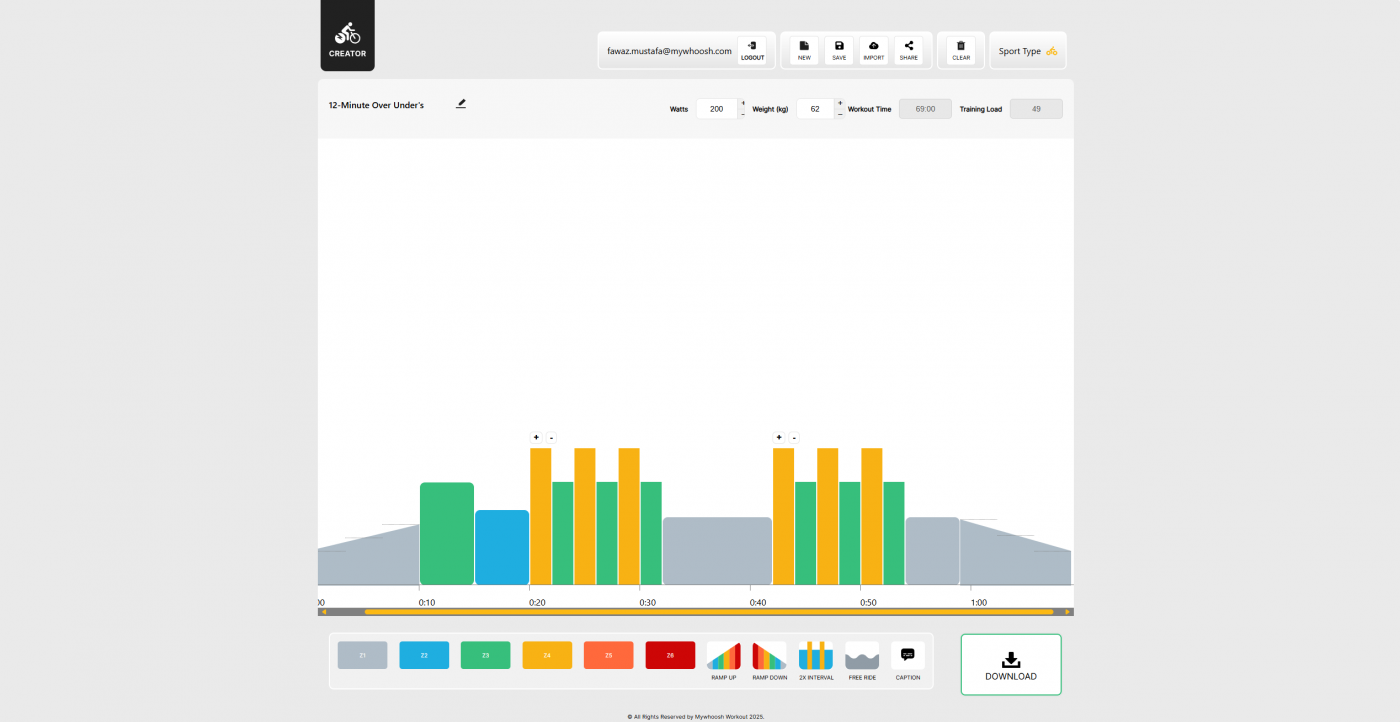Log out of fawaz.mustafa@mywhoosh.com

pos(752,49)
